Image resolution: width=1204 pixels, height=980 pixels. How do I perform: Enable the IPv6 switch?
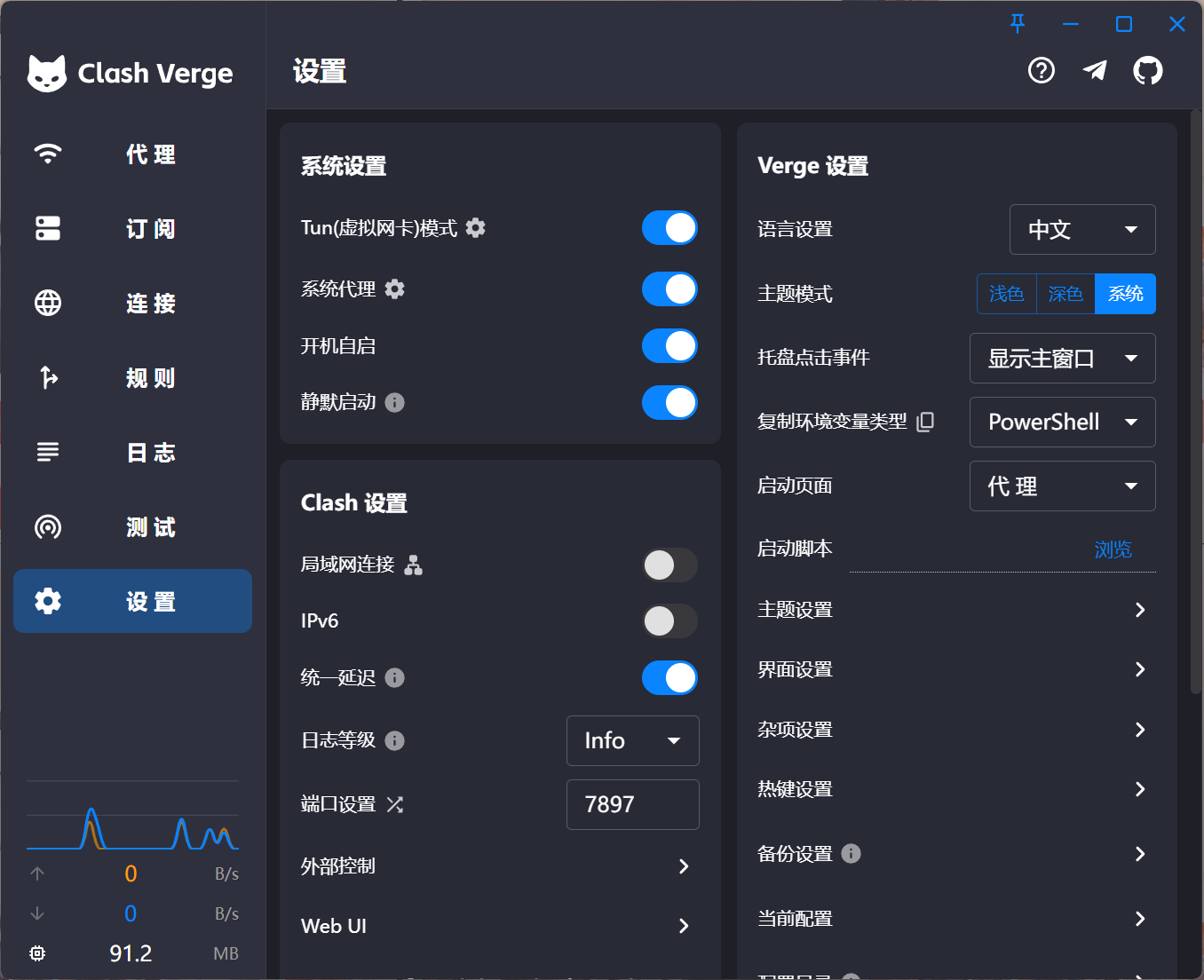tap(669, 621)
